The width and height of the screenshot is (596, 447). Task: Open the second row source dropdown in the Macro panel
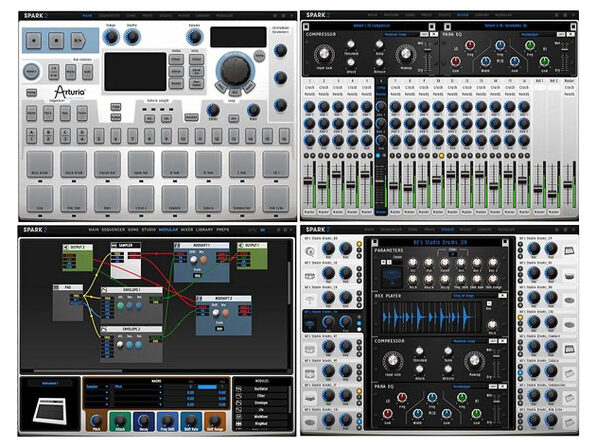(97, 393)
